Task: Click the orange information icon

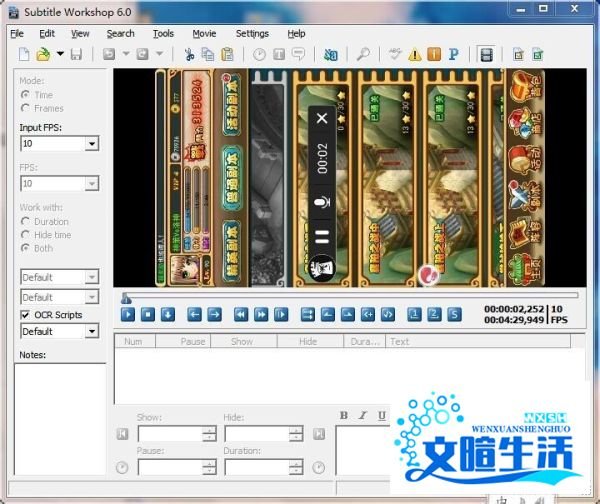Action: tap(434, 54)
